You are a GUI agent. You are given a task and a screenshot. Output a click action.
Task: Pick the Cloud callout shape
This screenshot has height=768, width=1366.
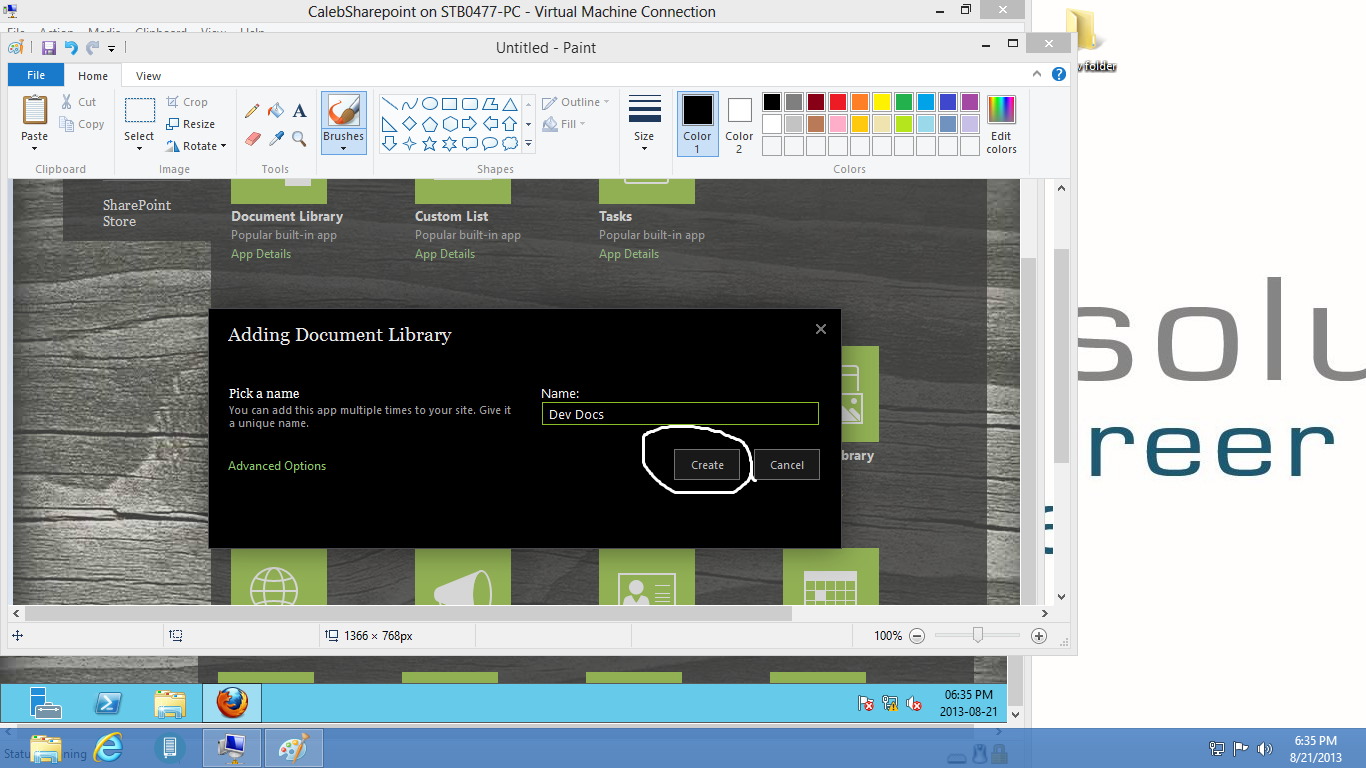tap(510, 144)
